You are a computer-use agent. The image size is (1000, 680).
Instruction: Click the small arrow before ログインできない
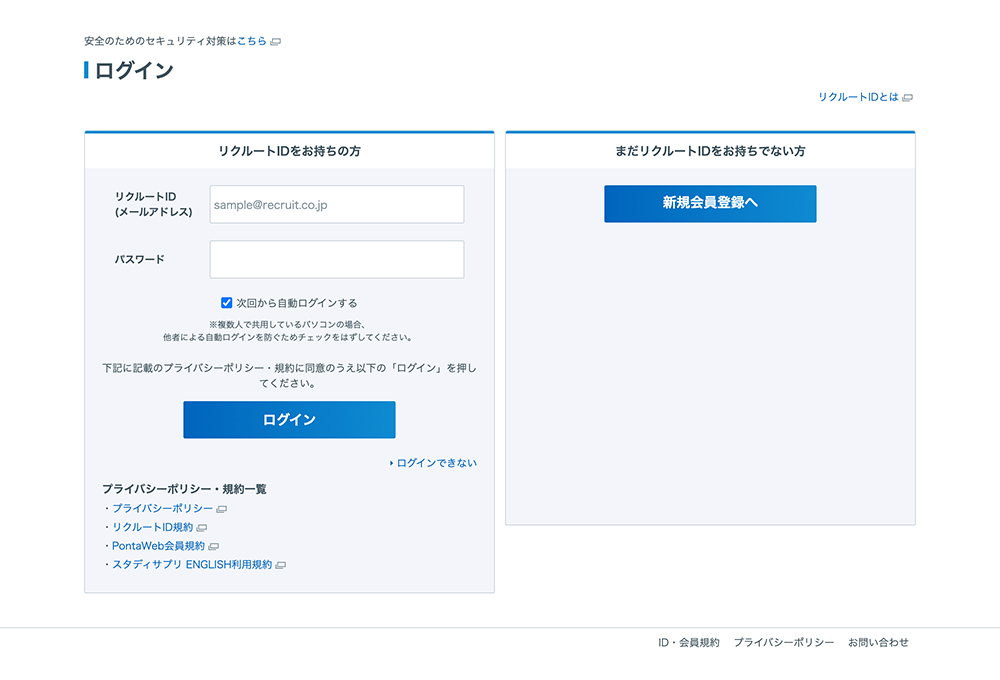click(x=391, y=464)
